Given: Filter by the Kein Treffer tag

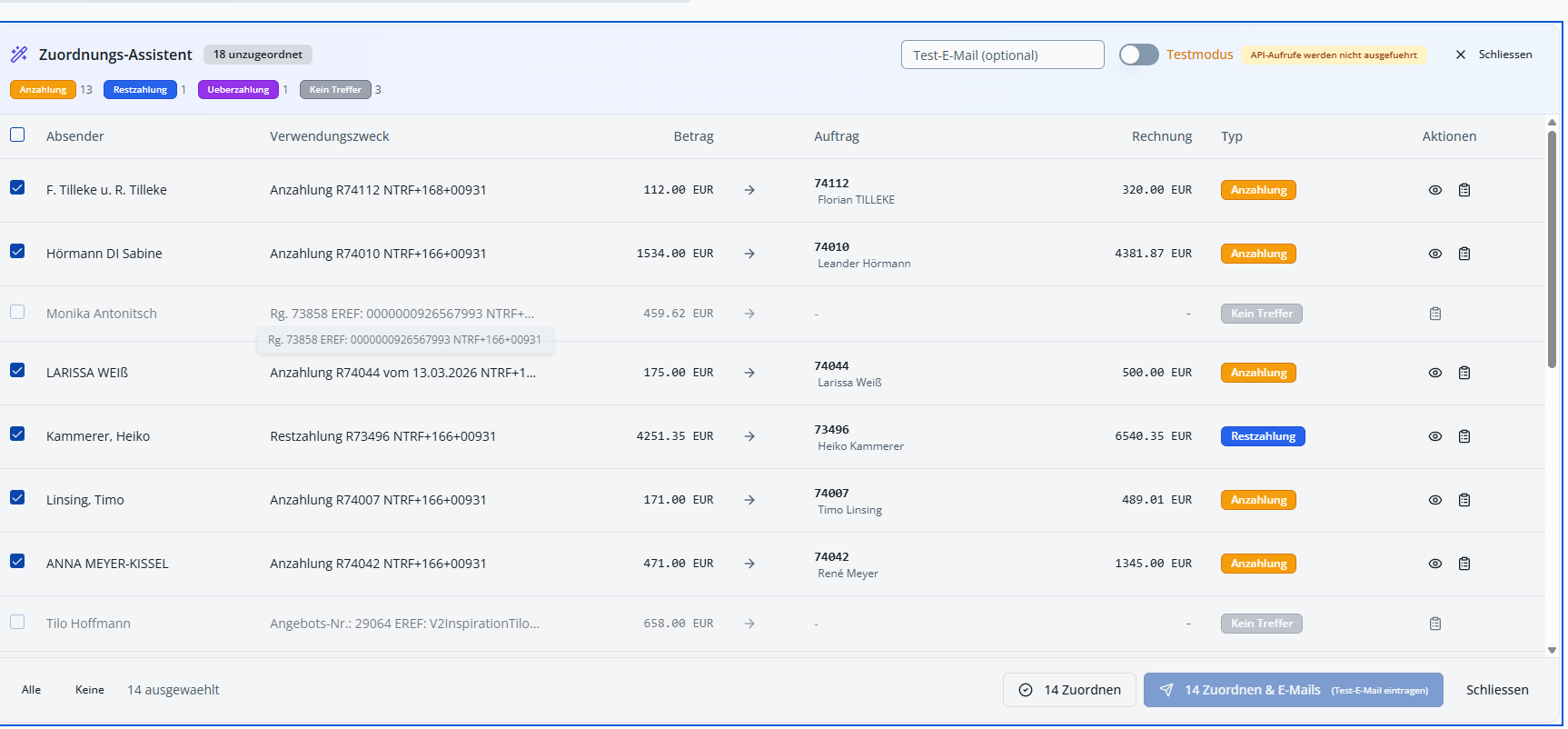Looking at the screenshot, I should tap(335, 90).
